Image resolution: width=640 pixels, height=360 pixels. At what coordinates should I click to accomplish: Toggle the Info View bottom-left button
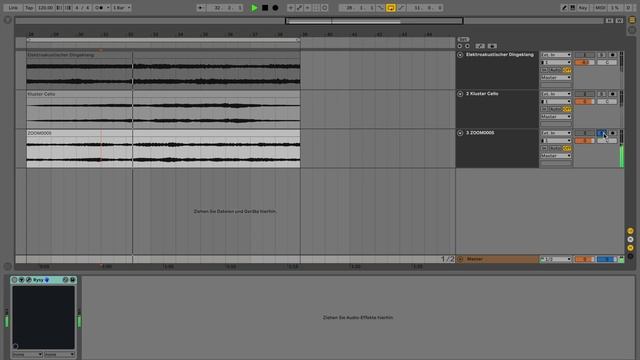[7, 266]
